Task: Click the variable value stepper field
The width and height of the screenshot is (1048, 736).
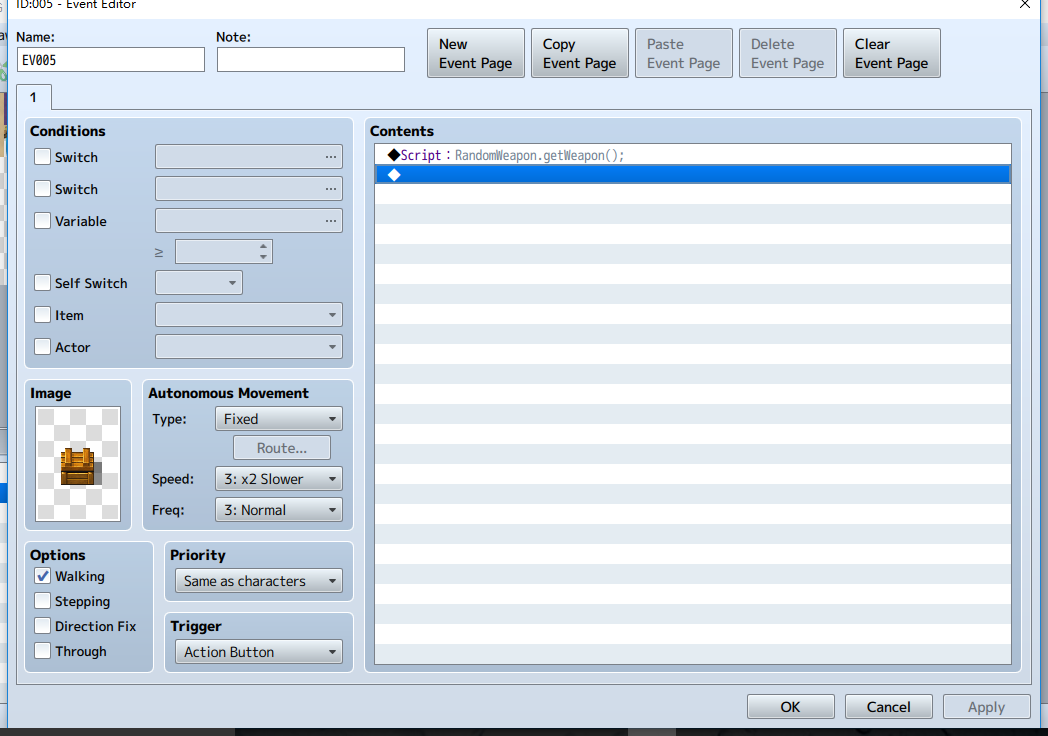Action: pyautogui.click(x=223, y=252)
